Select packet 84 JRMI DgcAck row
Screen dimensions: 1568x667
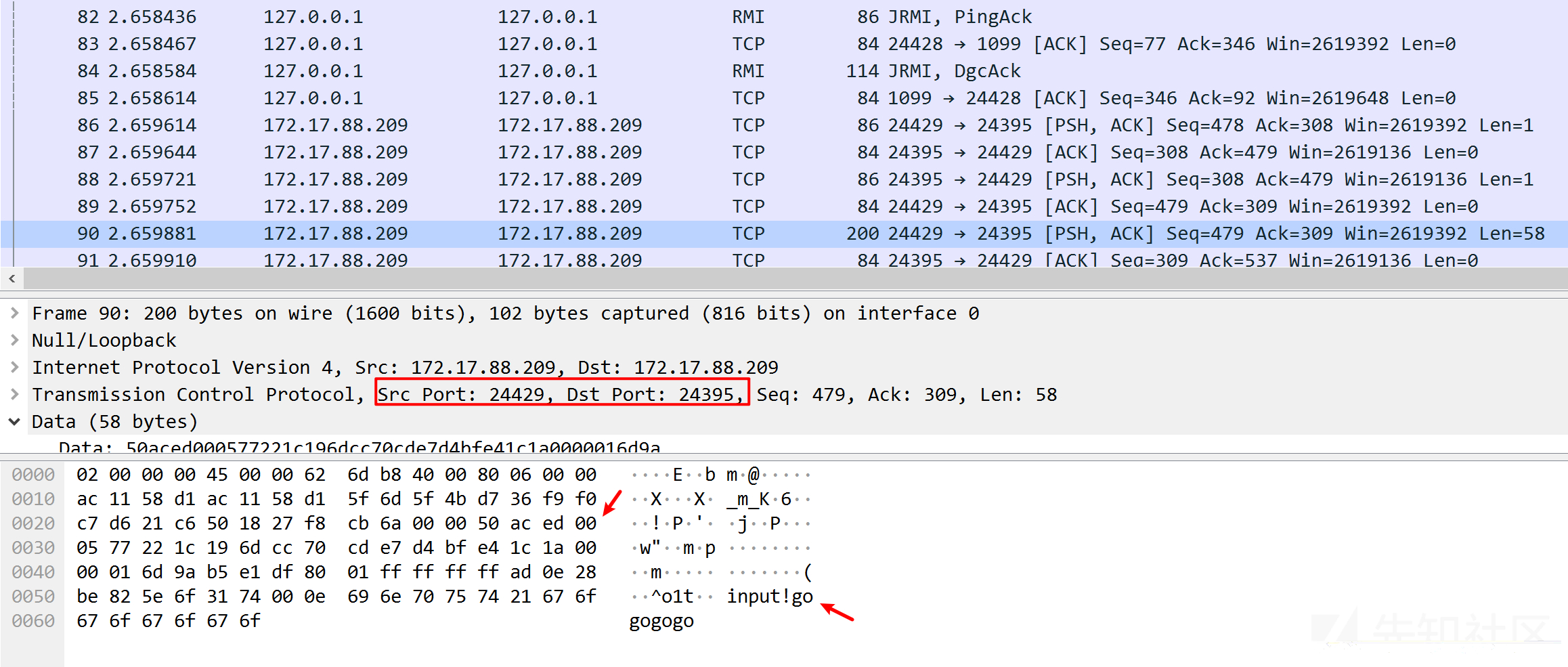784,70
